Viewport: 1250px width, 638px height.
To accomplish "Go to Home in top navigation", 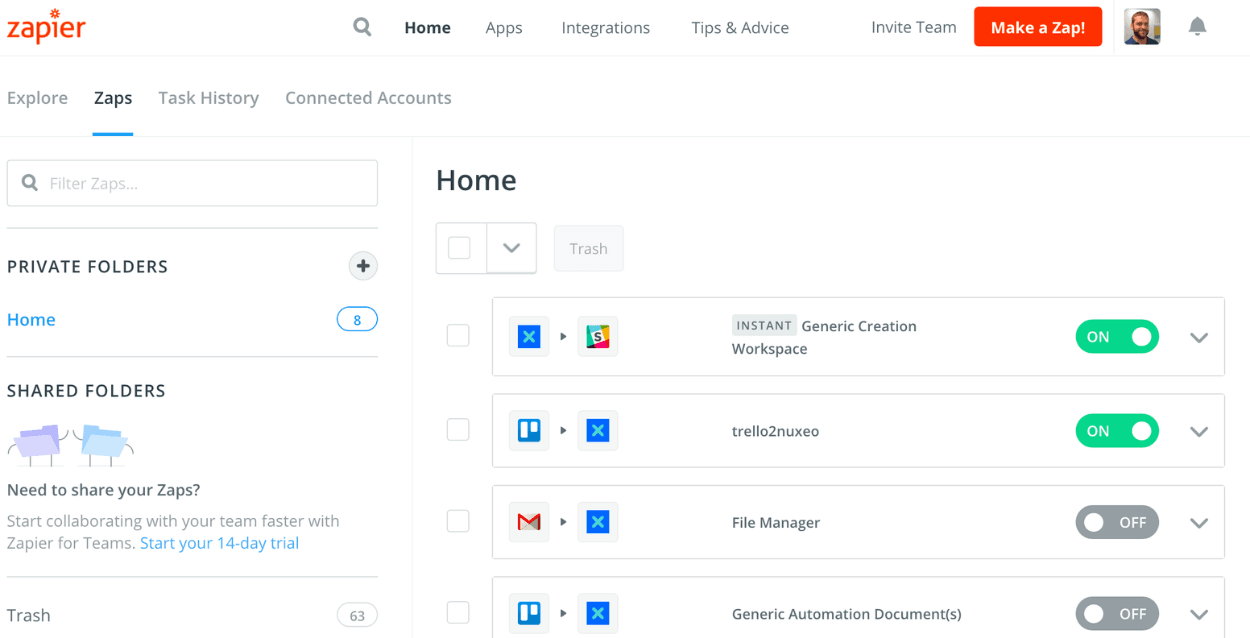I will (427, 28).
